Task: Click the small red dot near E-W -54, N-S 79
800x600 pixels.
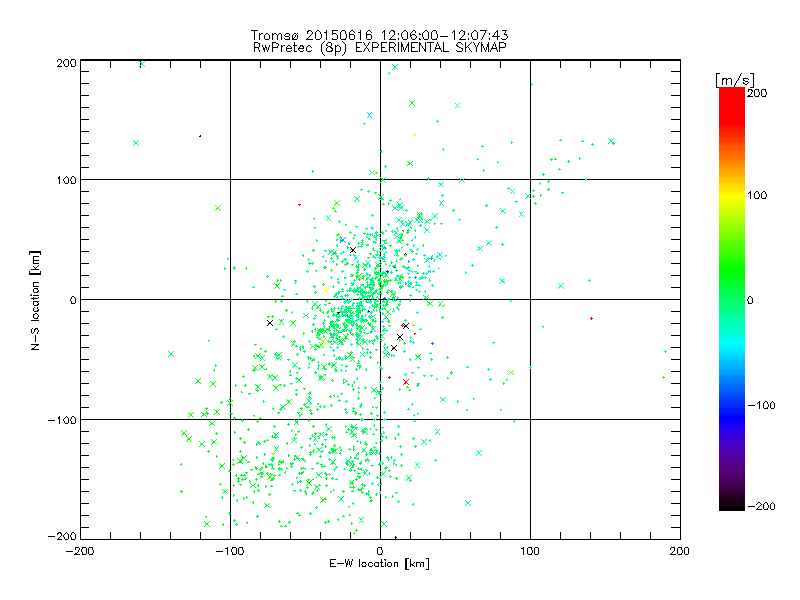Action: [299, 205]
